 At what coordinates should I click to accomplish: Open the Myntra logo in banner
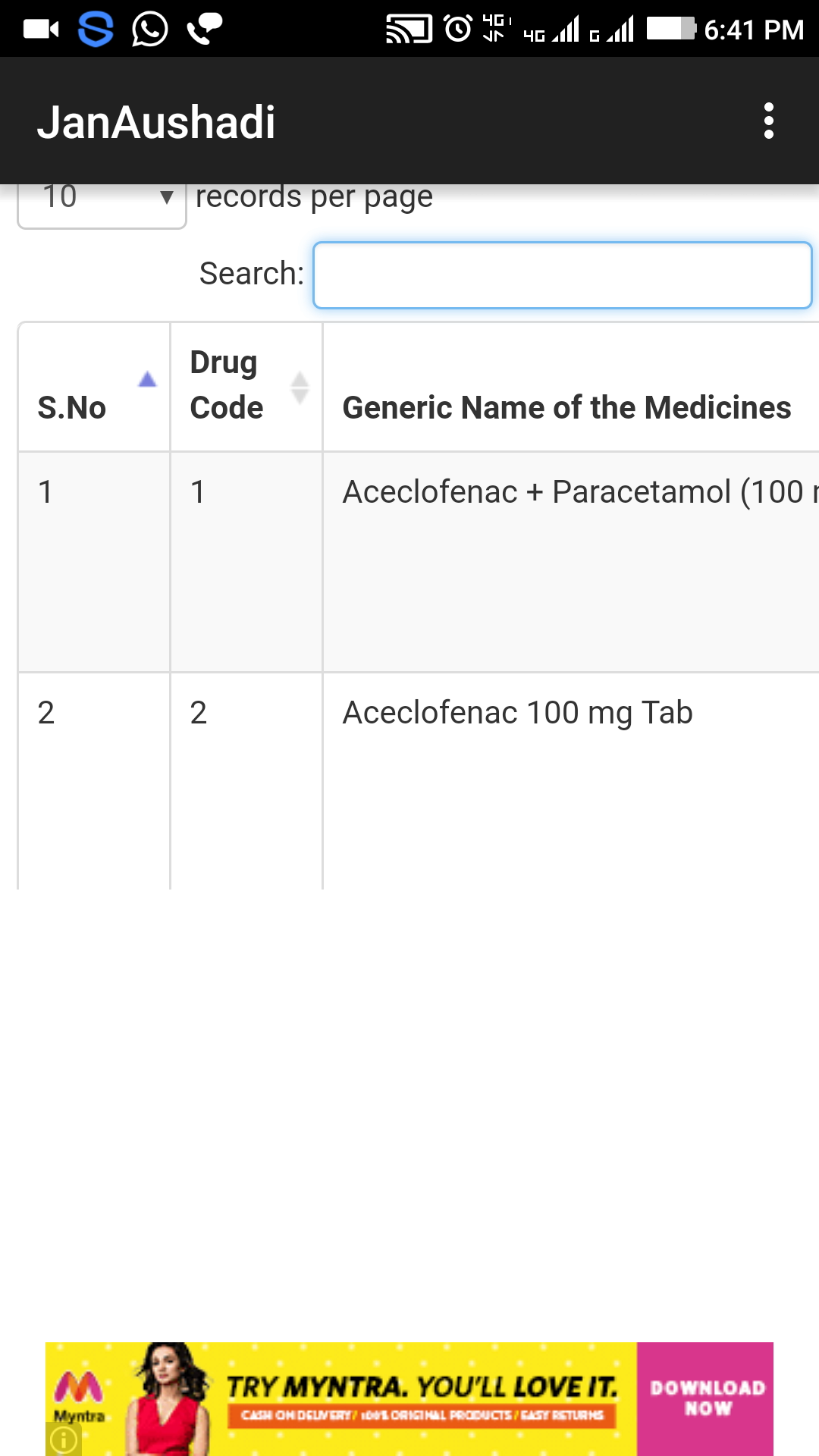tap(79, 1395)
